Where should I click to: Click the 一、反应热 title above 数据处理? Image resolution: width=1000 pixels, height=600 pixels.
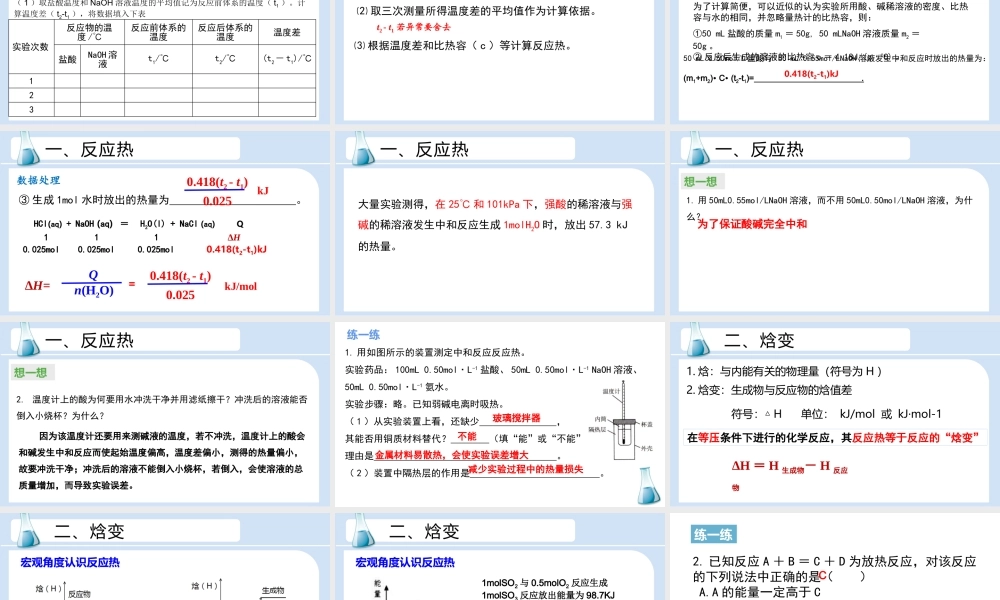coord(89,149)
